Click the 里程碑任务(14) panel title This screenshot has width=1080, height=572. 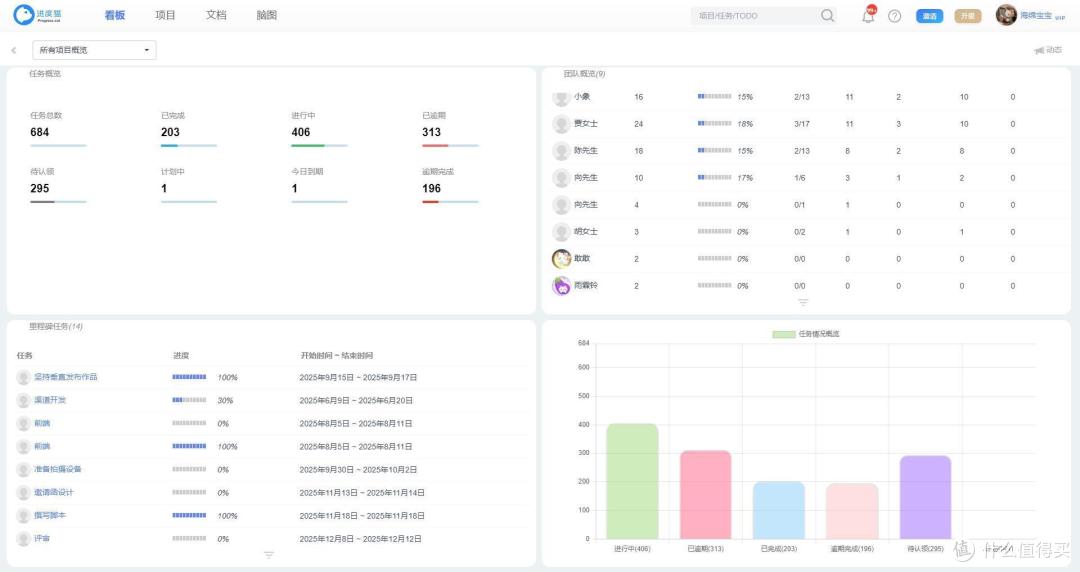pos(56,327)
